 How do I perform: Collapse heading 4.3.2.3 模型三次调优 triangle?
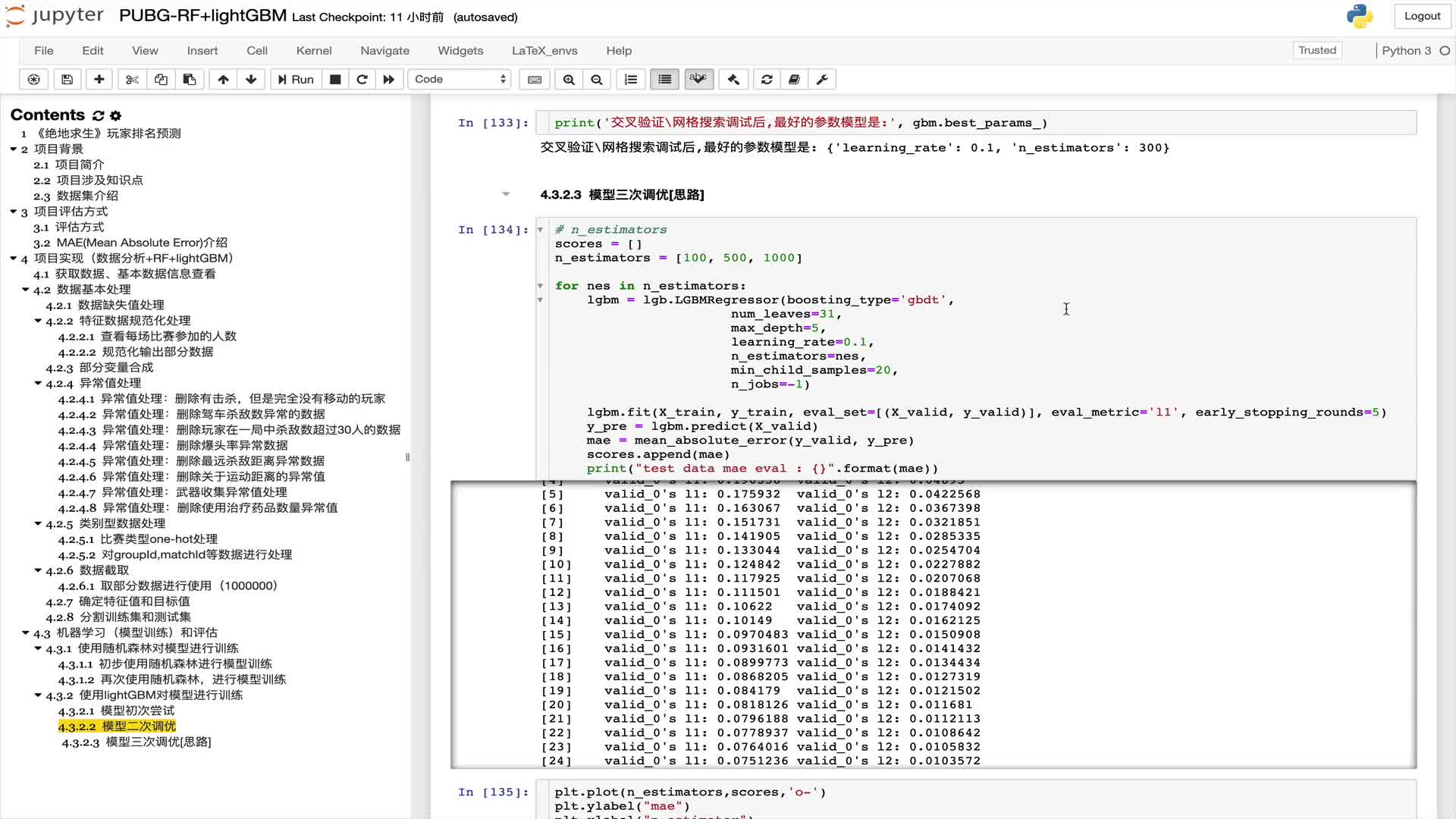[x=506, y=194]
